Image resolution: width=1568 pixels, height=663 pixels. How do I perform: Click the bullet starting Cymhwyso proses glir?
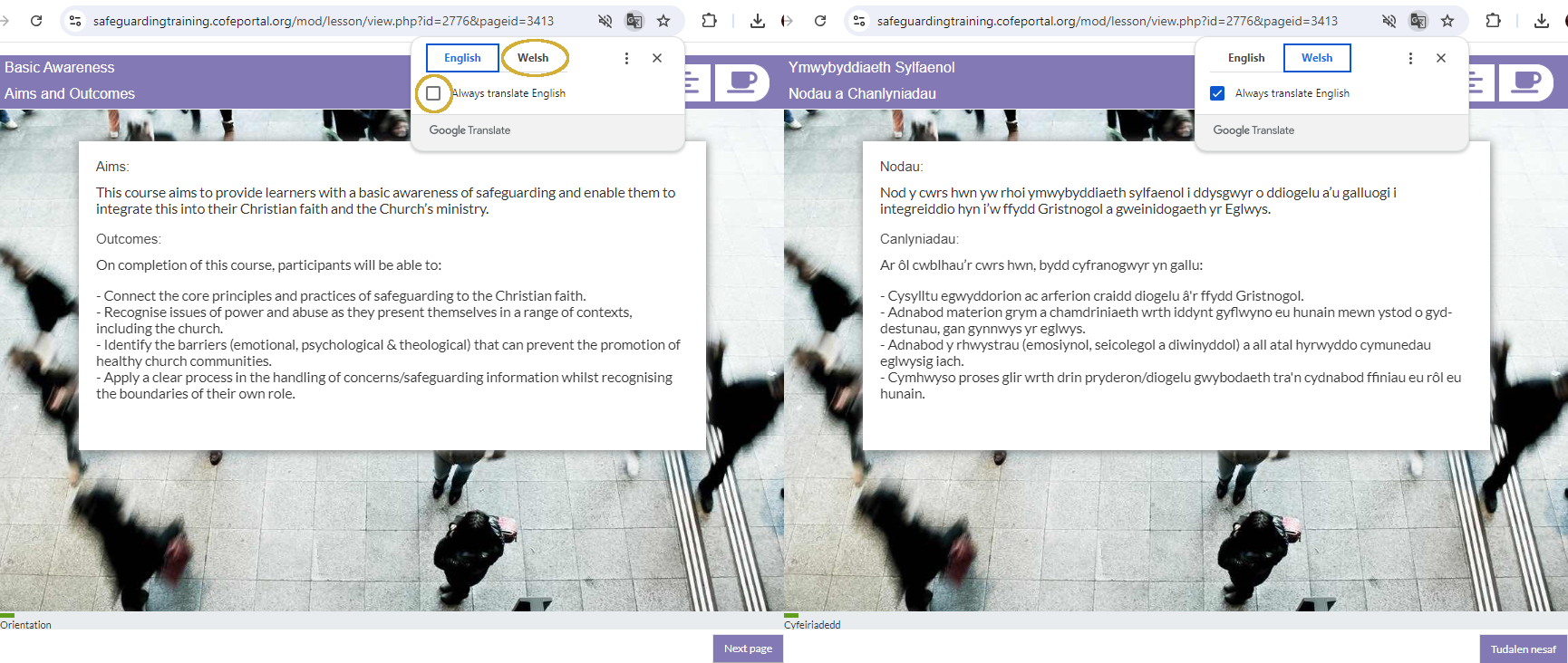(1171, 386)
